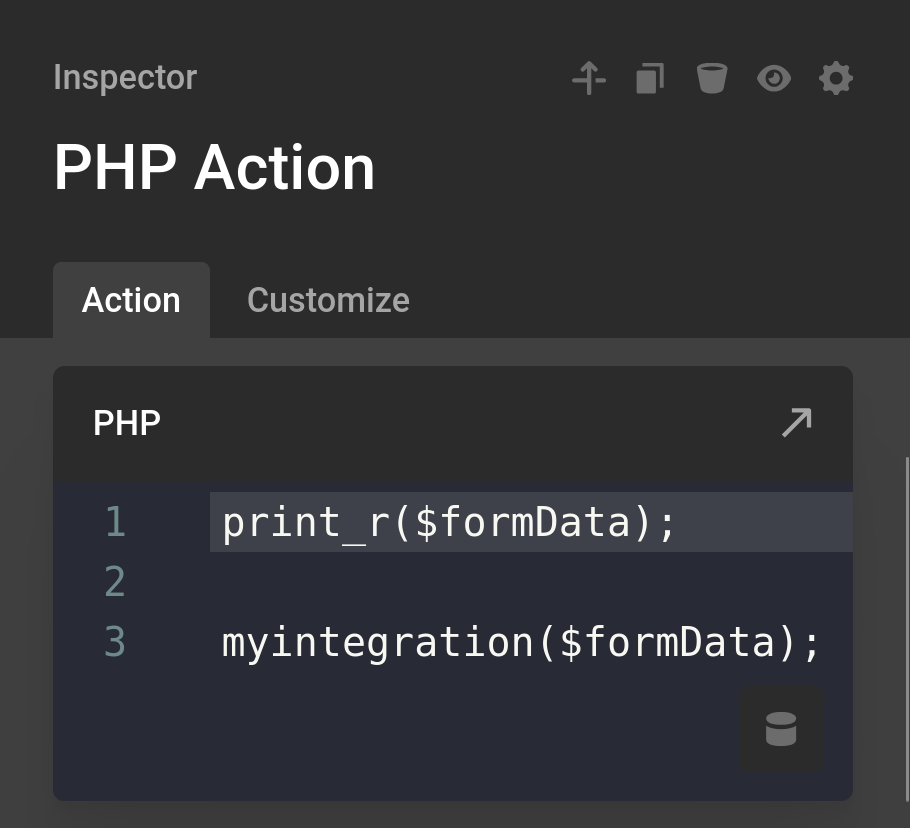This screenshot has height=828, width=910.
Task: Expand the PHP code to fullscreen via the arrow
Action: tap(795, 423)
